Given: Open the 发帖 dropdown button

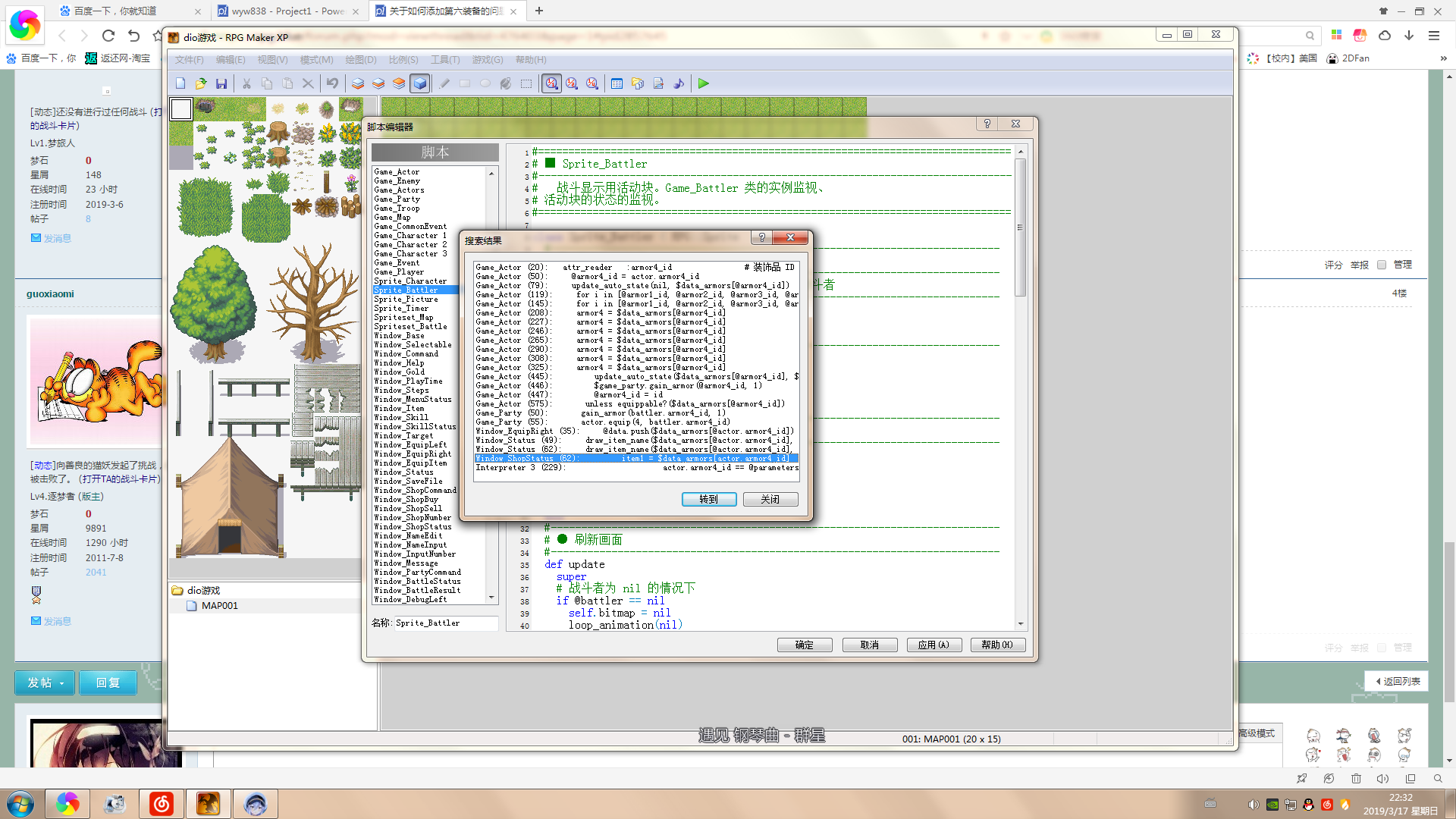Looking at the screenshot, I should click(x=45, y=682).
